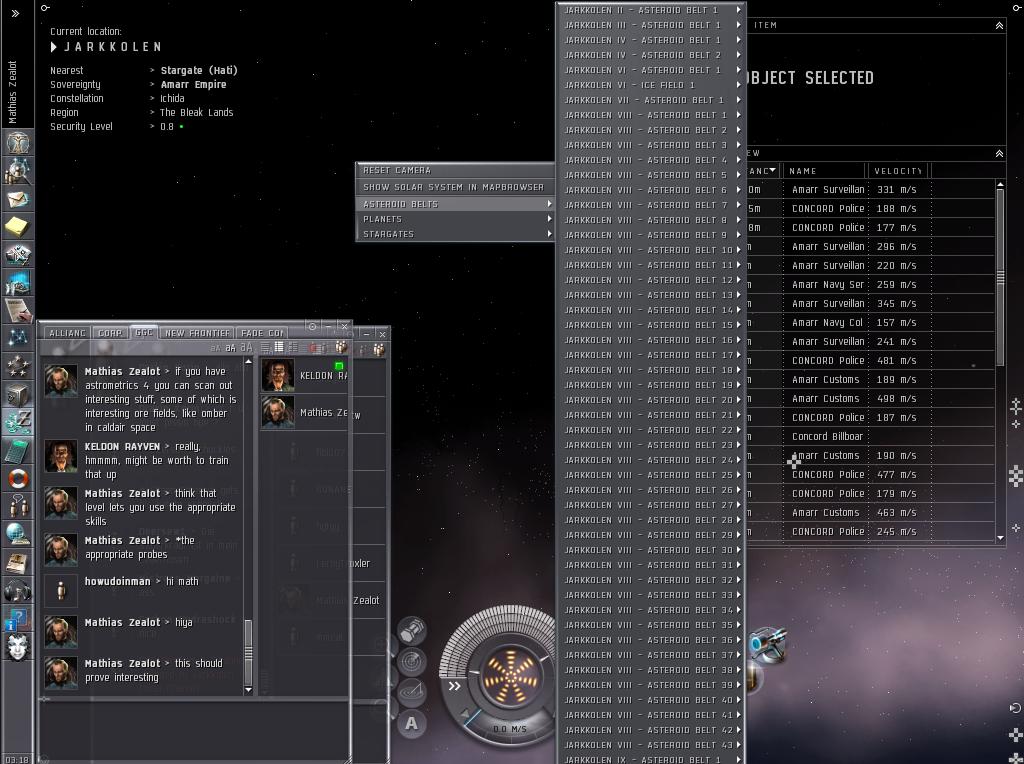Viewport: 1024px width, 764px height.
Task: Switch to the Alliance chat tab
Action: 67,333
